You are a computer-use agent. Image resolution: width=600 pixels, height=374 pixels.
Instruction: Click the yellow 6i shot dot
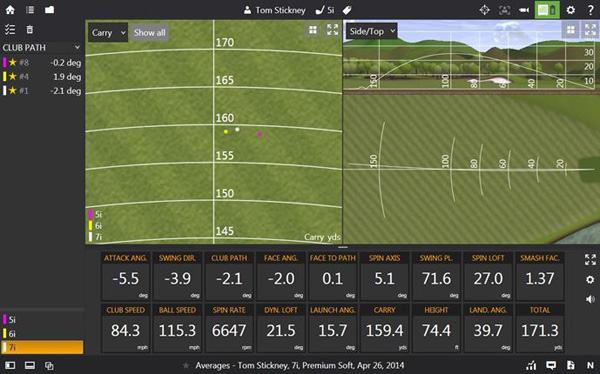[x=226, y=132]
